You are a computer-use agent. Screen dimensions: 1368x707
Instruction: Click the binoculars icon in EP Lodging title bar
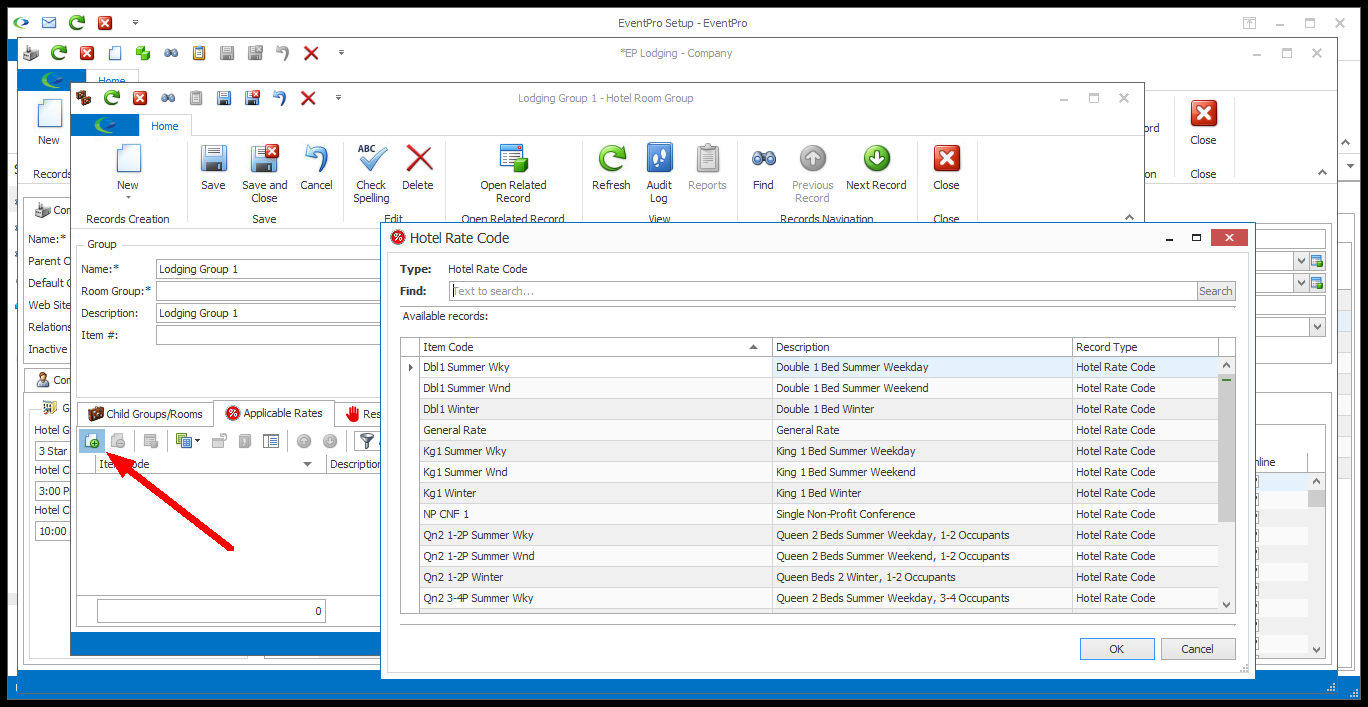click(x=171, y=53)
